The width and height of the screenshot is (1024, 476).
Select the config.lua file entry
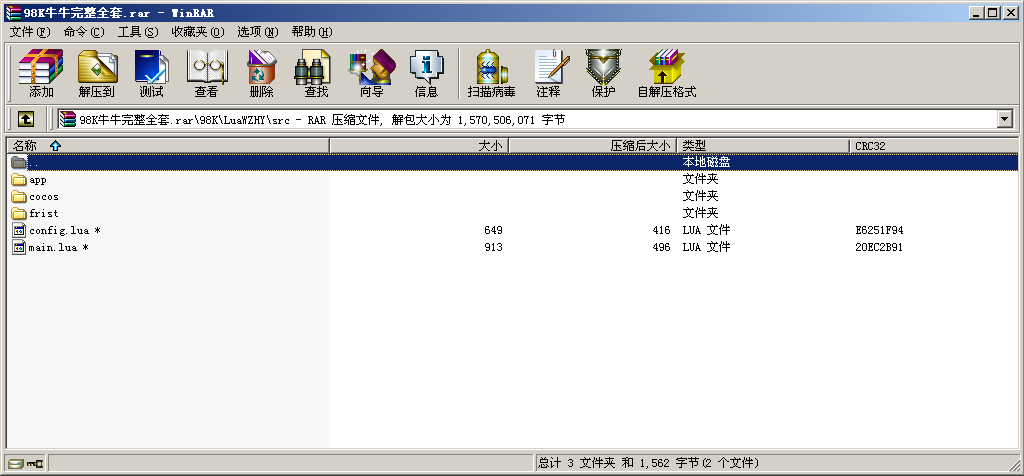(59, 230)
